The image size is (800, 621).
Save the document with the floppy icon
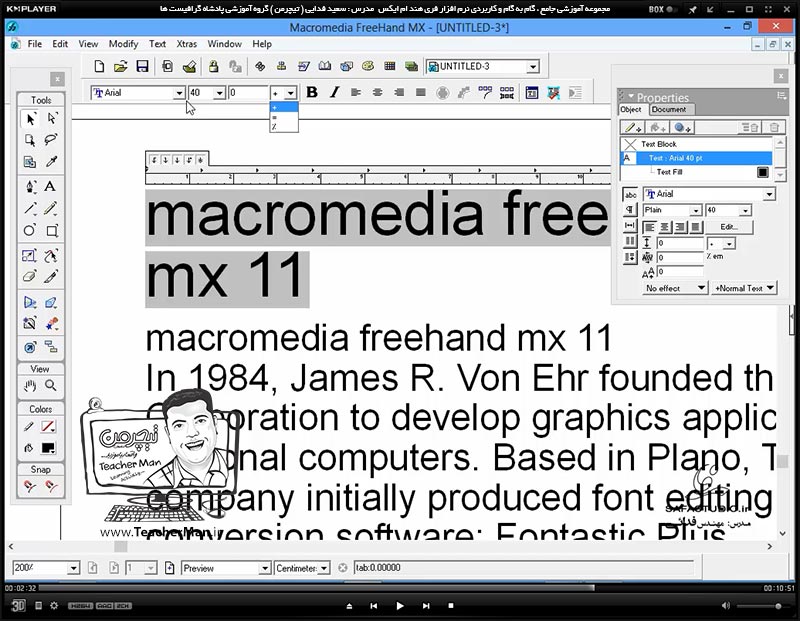pyautogui.click(x=142, y=66)
